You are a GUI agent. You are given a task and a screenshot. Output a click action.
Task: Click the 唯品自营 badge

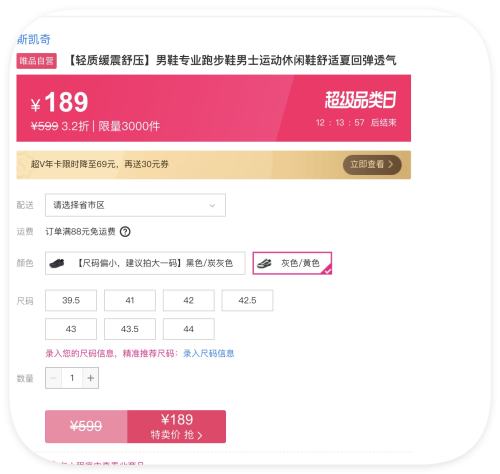pos(37,61)
